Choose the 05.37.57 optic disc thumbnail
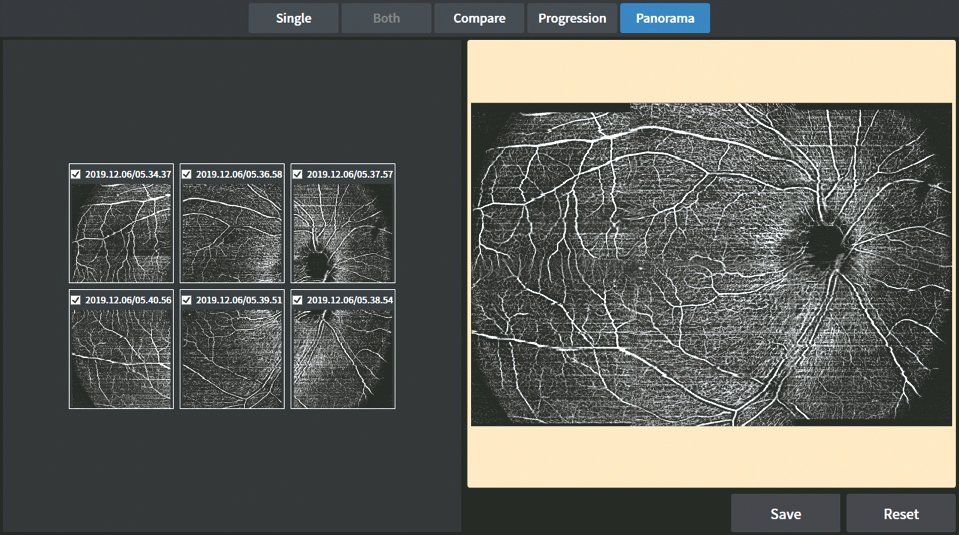This screenshot has height=535, width=959. click(x=343, y=232)
